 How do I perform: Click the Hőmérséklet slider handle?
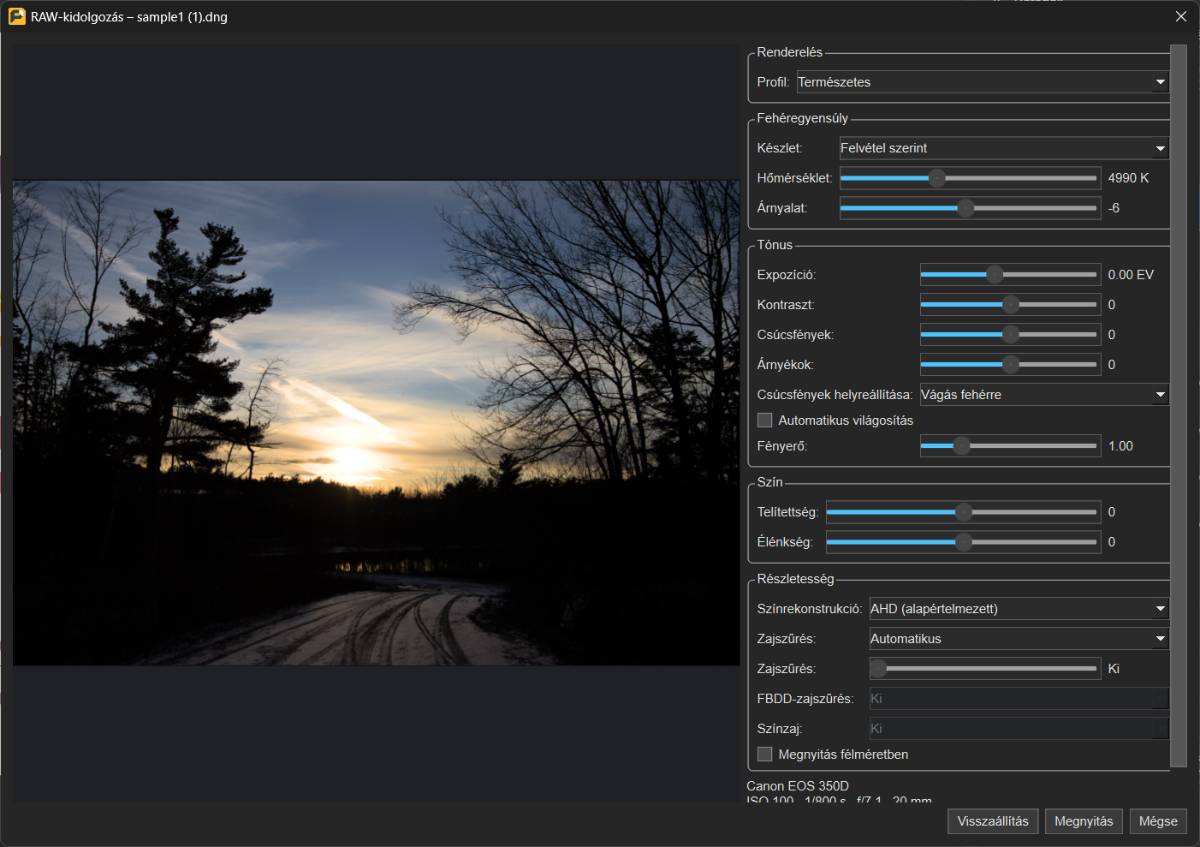point(937,178)
